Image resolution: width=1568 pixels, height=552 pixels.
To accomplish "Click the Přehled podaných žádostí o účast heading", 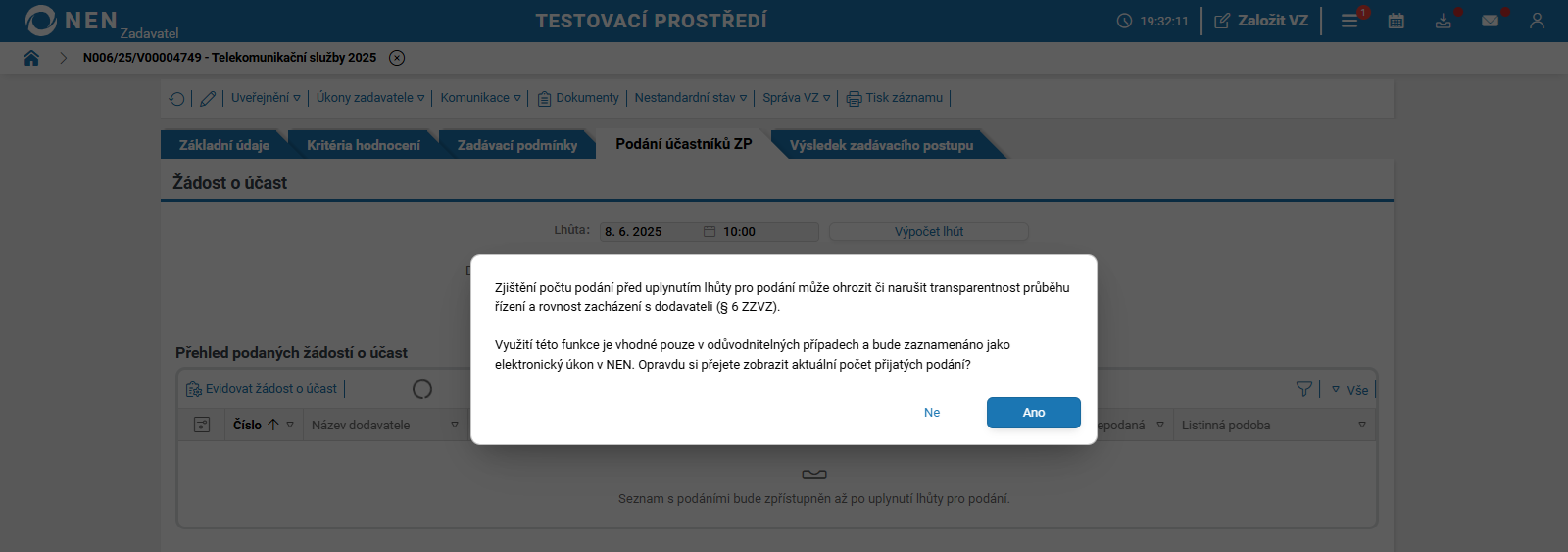I will point(291,353).
